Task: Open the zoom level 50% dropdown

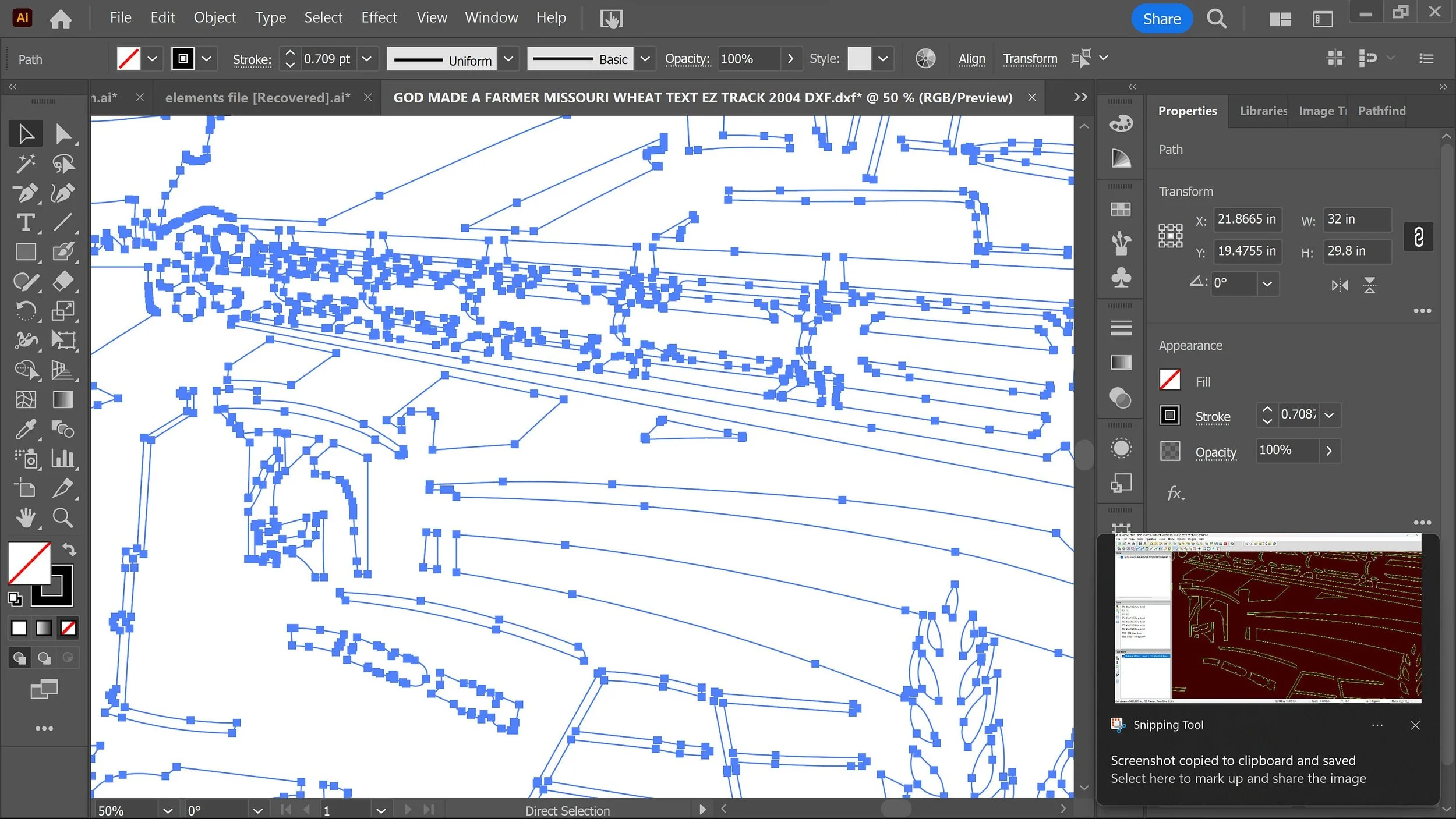Action: pos(167,810)
